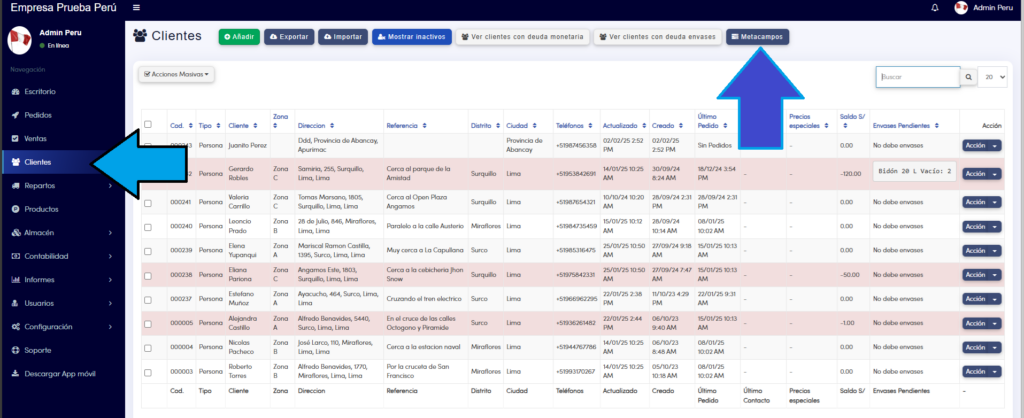Click the Soporte lifebuoy icon
The width and height of the screenshot is (1024, 418).
(x=16, y=350)
